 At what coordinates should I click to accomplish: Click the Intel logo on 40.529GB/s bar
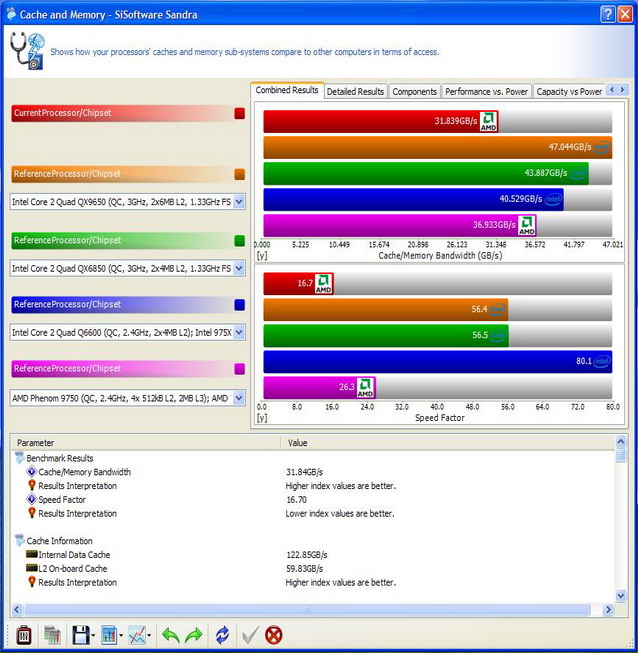(553, 199)
